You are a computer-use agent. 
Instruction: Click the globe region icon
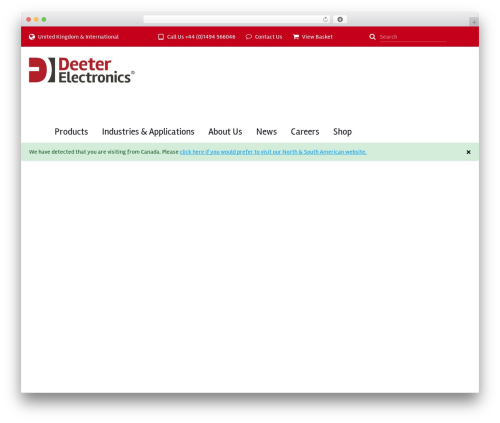[x=32, y=37]
